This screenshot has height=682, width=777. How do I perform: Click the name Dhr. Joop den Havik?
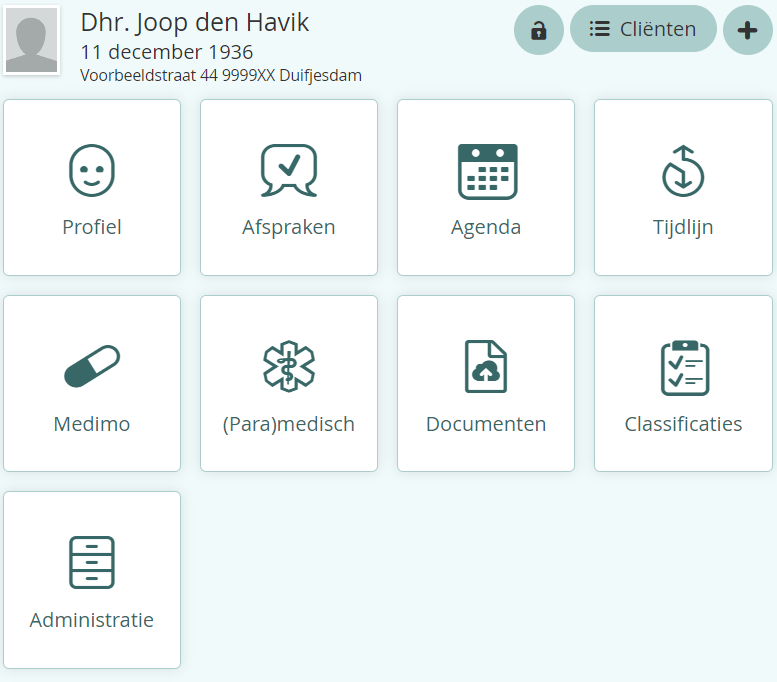pyautogui.click(x=195, y=23)
